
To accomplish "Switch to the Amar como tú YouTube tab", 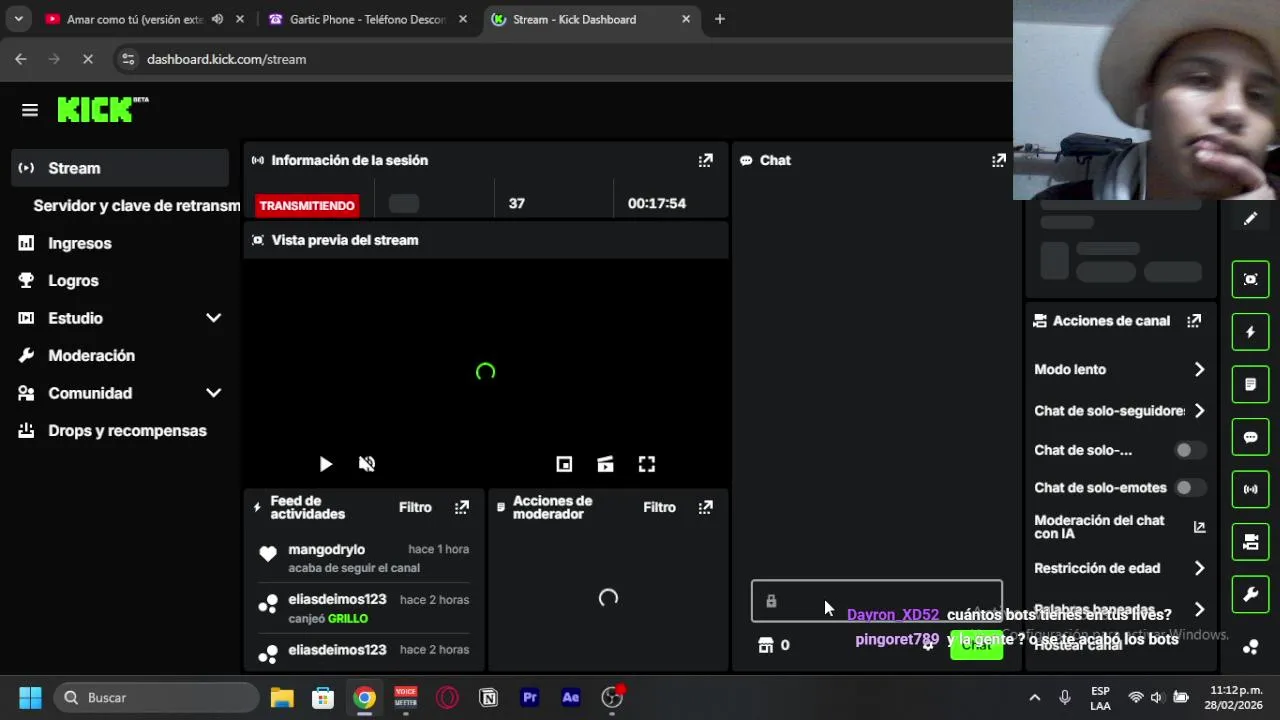I will (x=124, y=19).
